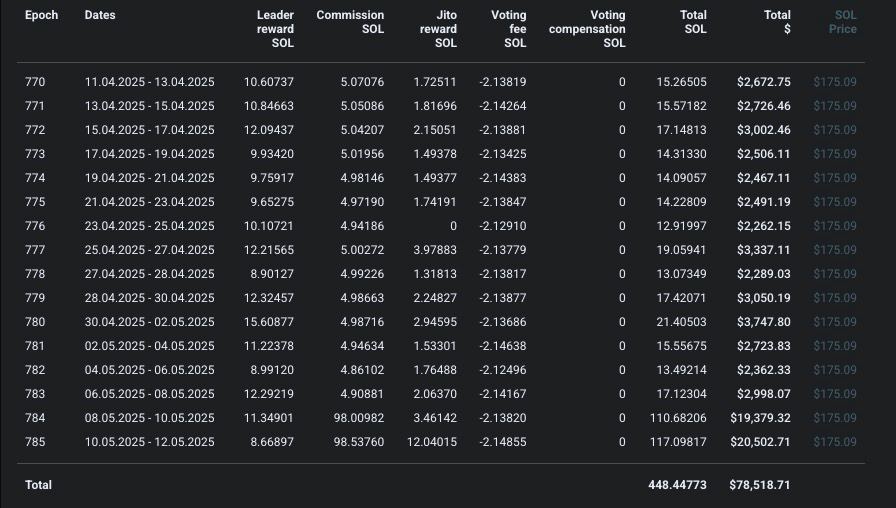Click the Epoch column header

[x=41, y=15]
